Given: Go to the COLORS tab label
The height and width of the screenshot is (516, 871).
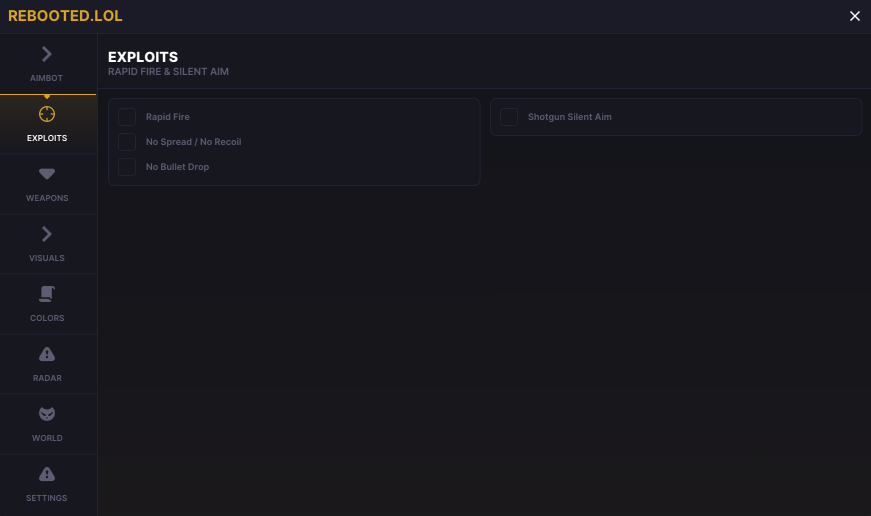Looking at the screenshot, I should coord(47,318).
